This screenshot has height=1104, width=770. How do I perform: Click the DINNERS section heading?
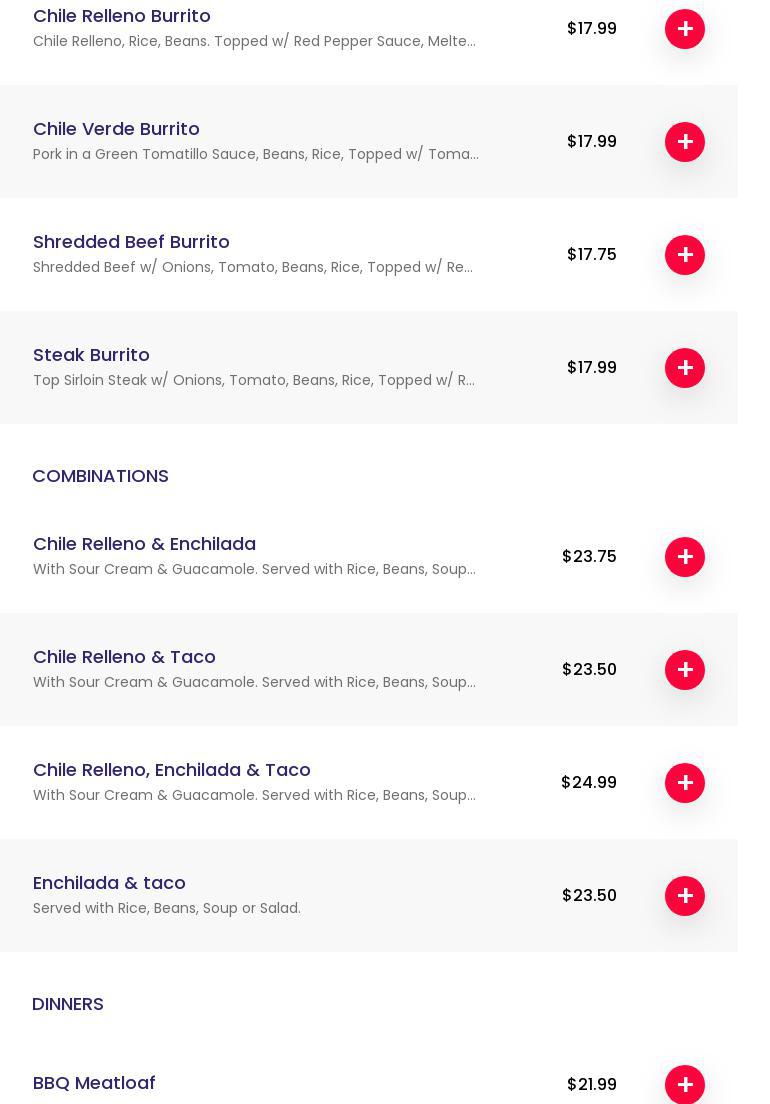pos(68,1004)
